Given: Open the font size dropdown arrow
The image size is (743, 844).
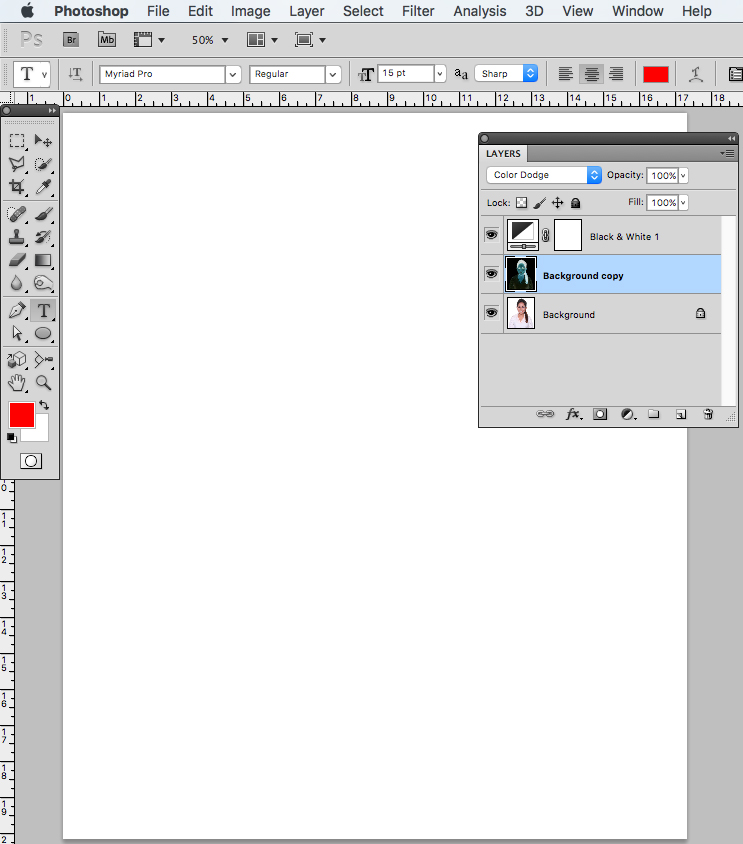Looking at the screenshot, I should click(440, 73).
